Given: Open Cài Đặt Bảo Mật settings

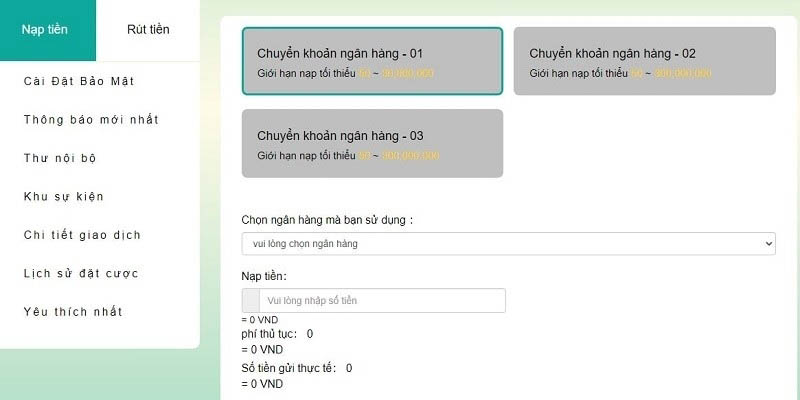Looking at the screenshot, I should point(79,81).
